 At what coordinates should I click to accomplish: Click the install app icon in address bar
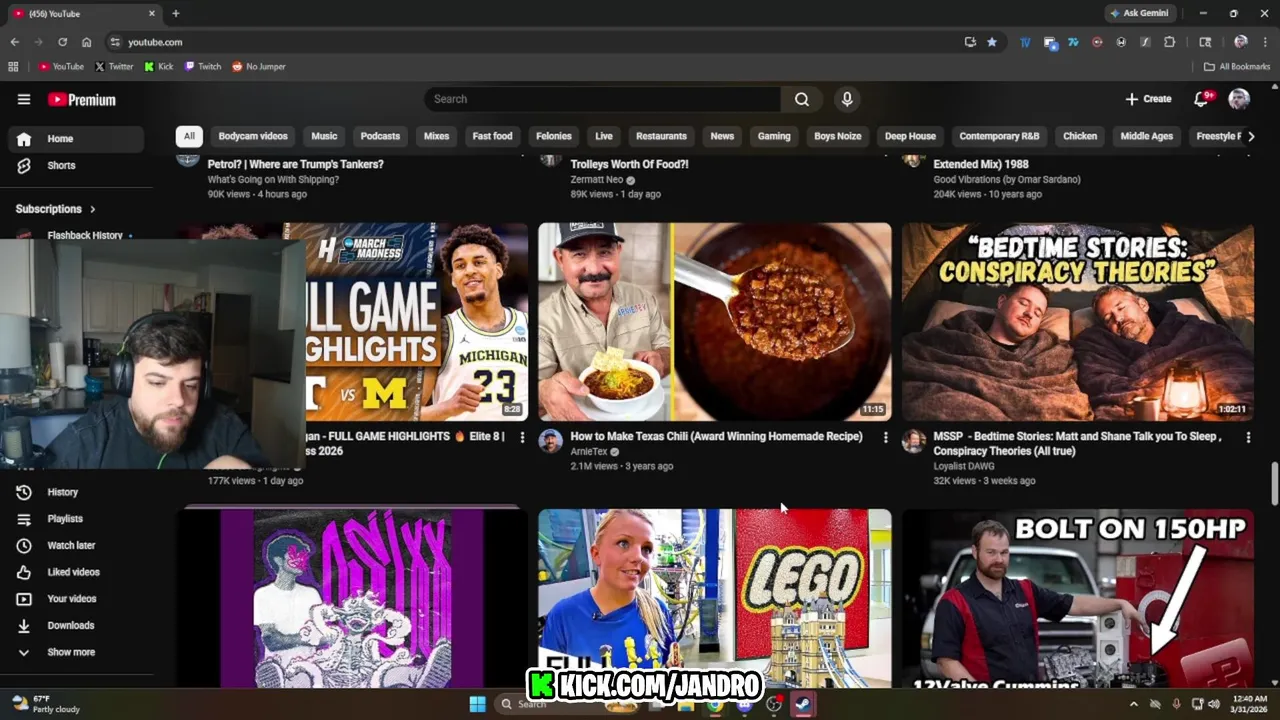[970, 42]
